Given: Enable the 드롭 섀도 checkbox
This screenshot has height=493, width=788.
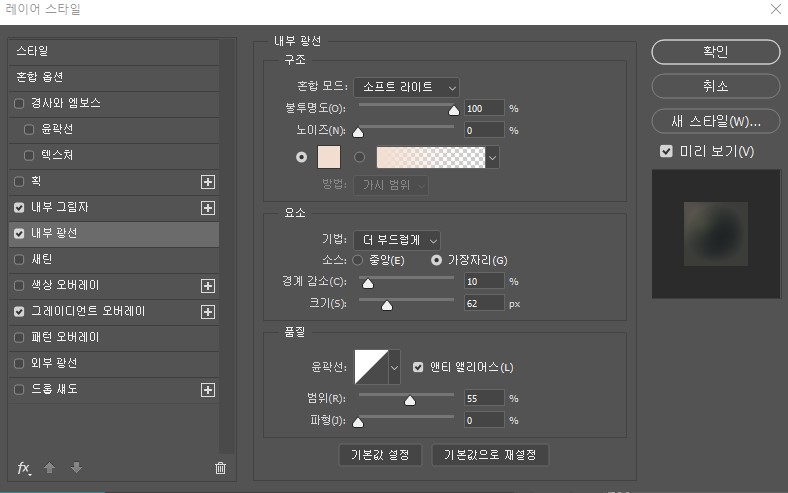Looking at the screenshot, I should (x=19, y=389).
